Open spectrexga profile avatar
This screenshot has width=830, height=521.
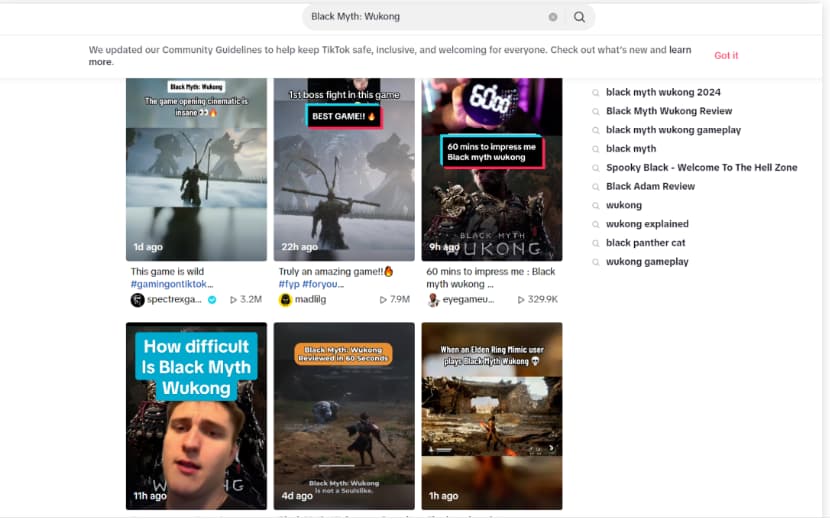pyautogui.click(x=137, y=300)
